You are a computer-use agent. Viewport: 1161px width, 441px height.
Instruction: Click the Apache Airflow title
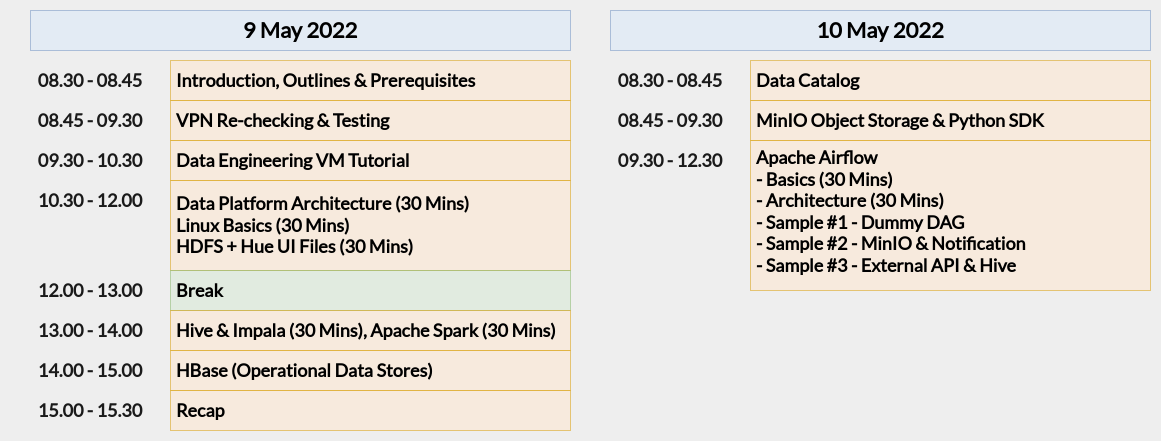point(817,158)
